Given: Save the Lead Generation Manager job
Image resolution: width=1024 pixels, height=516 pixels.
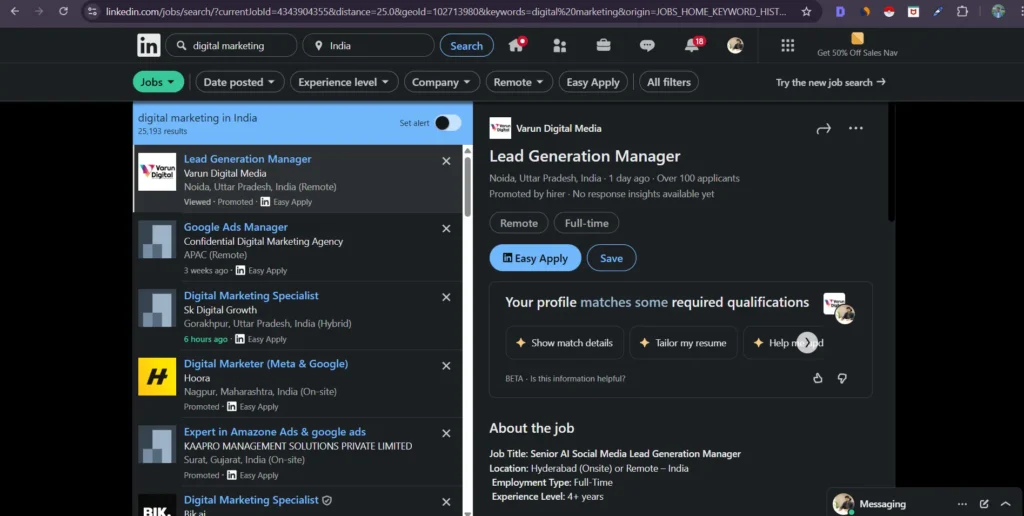Looking at the screenshot, I should [x=611, y=258].
